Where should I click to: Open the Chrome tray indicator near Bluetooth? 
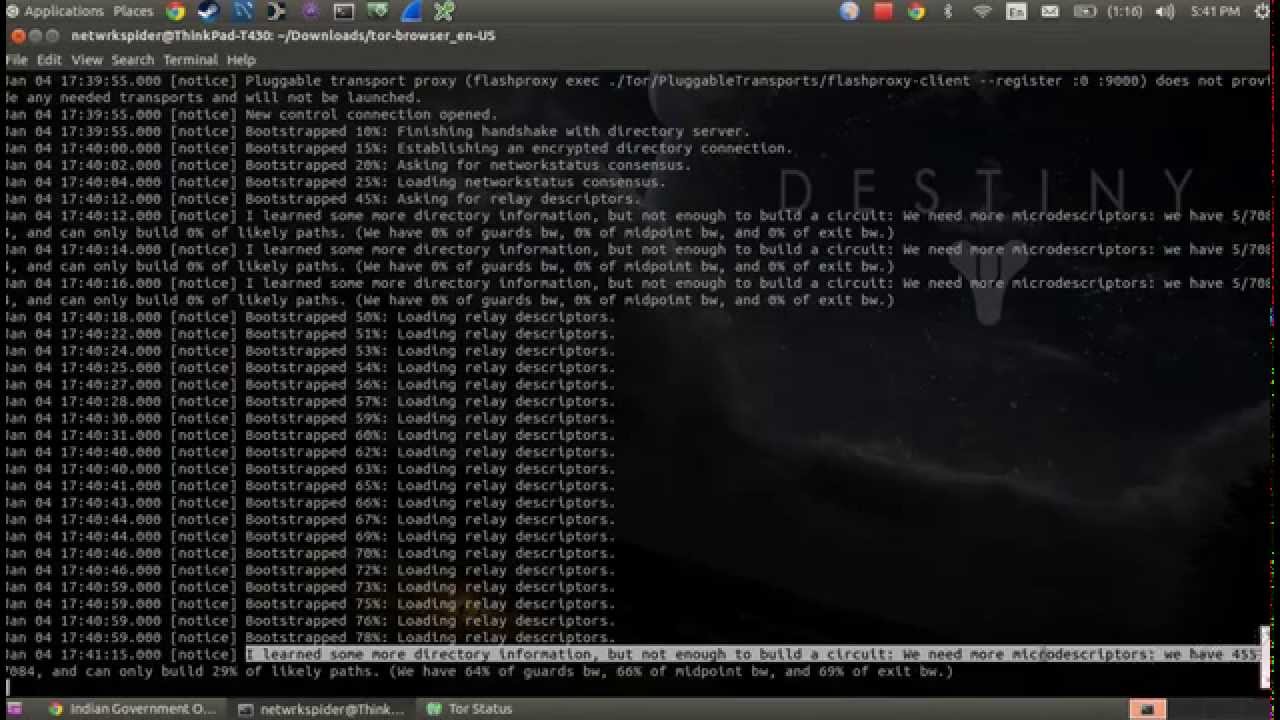tap(916, 12)
